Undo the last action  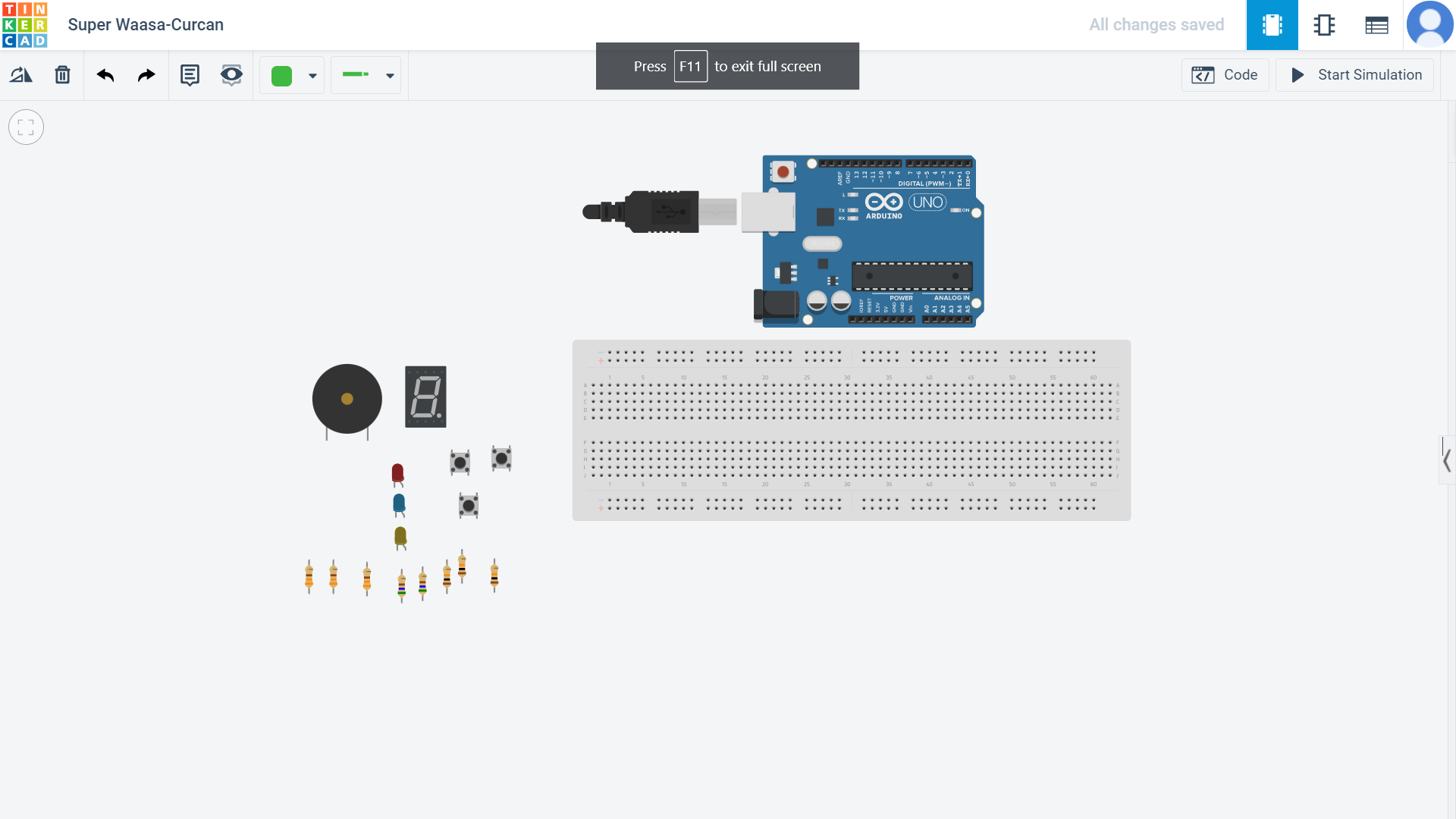(105, 75)
